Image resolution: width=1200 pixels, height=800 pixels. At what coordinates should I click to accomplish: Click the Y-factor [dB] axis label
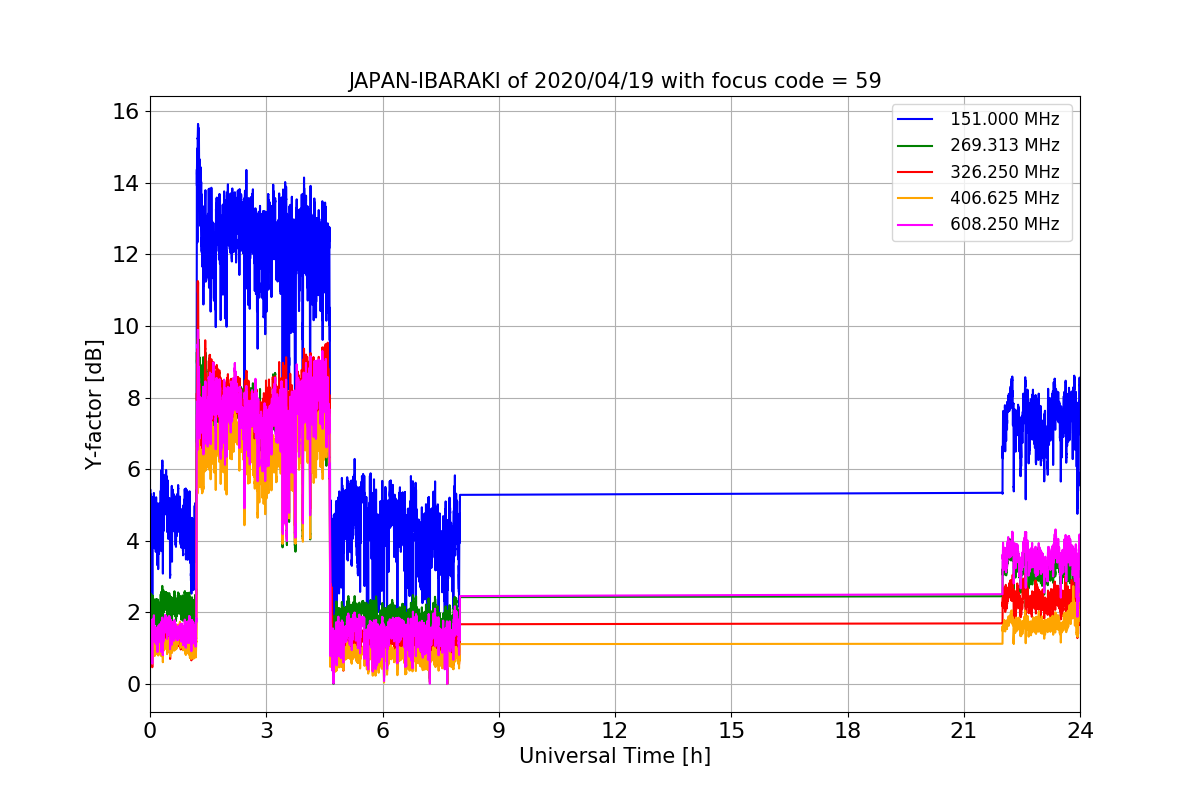tap(95, 404)
